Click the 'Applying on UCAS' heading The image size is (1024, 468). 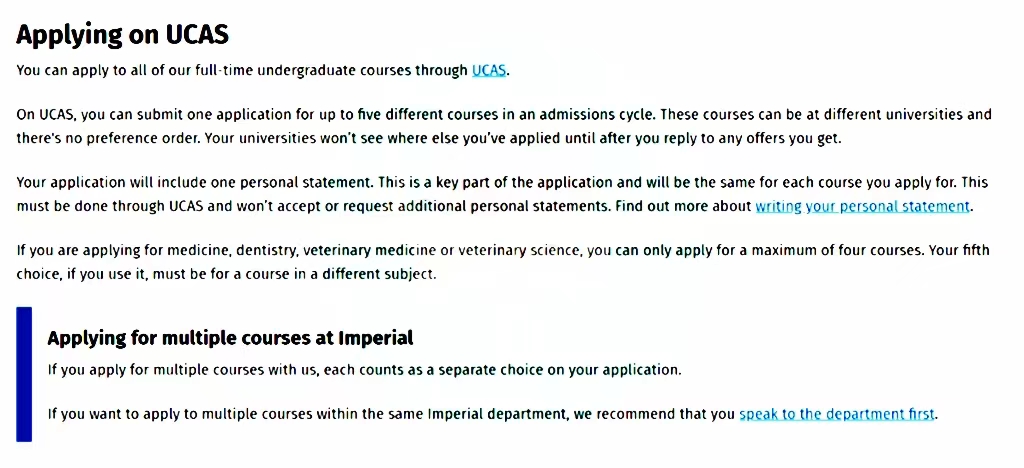pyautogui.click(x=122, y=35)
